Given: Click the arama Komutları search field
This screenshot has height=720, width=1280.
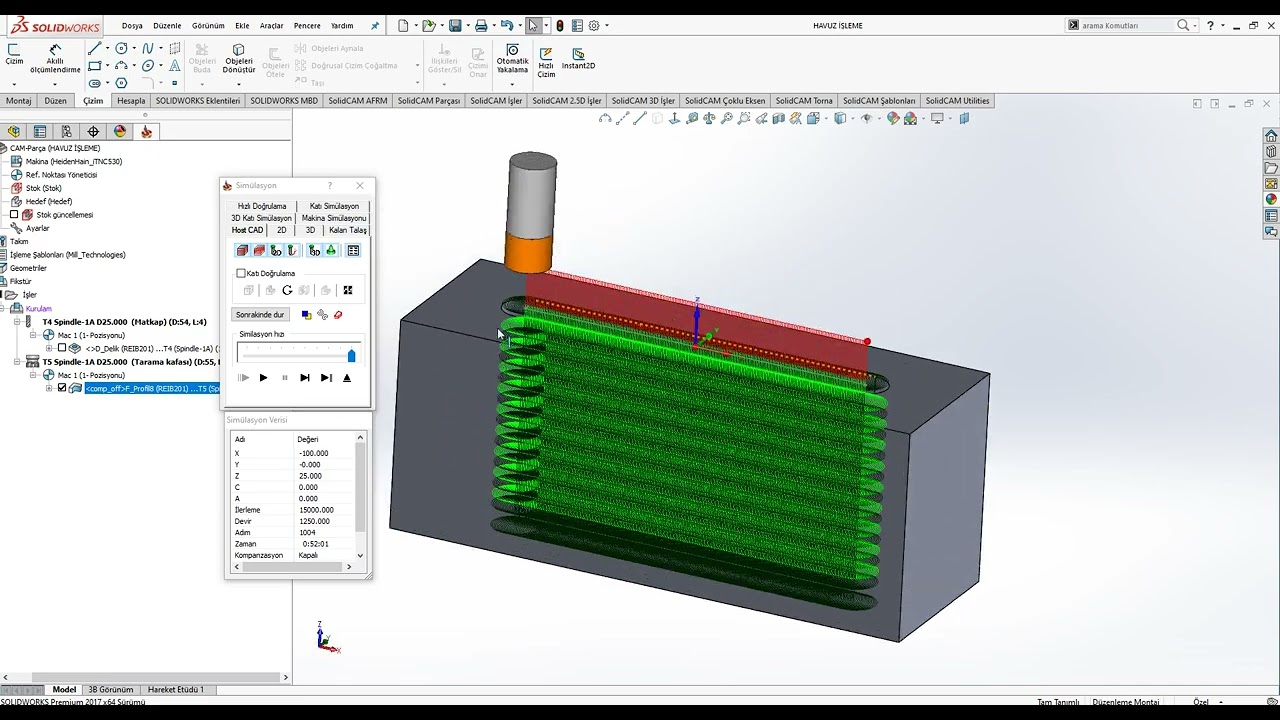Looking at the screenshot, I should (x=1126, y=26).
